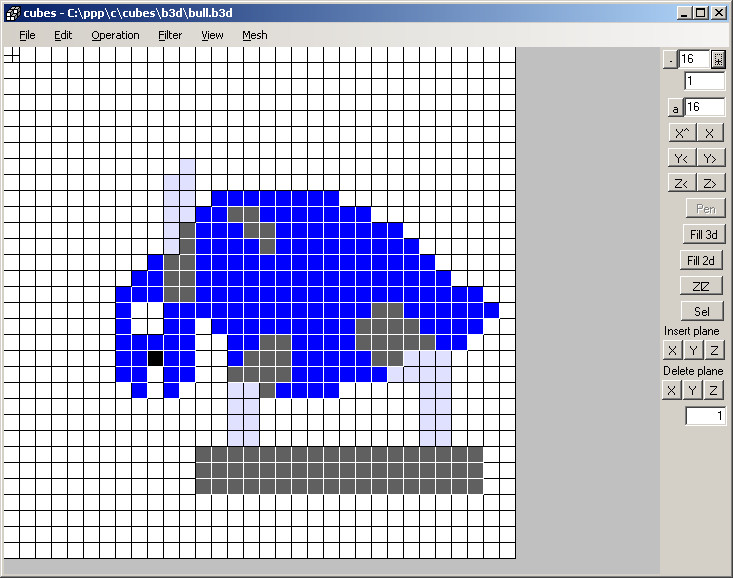Click the crosshair-marked cell at grid top-left corner

click(x=12, y=55)
